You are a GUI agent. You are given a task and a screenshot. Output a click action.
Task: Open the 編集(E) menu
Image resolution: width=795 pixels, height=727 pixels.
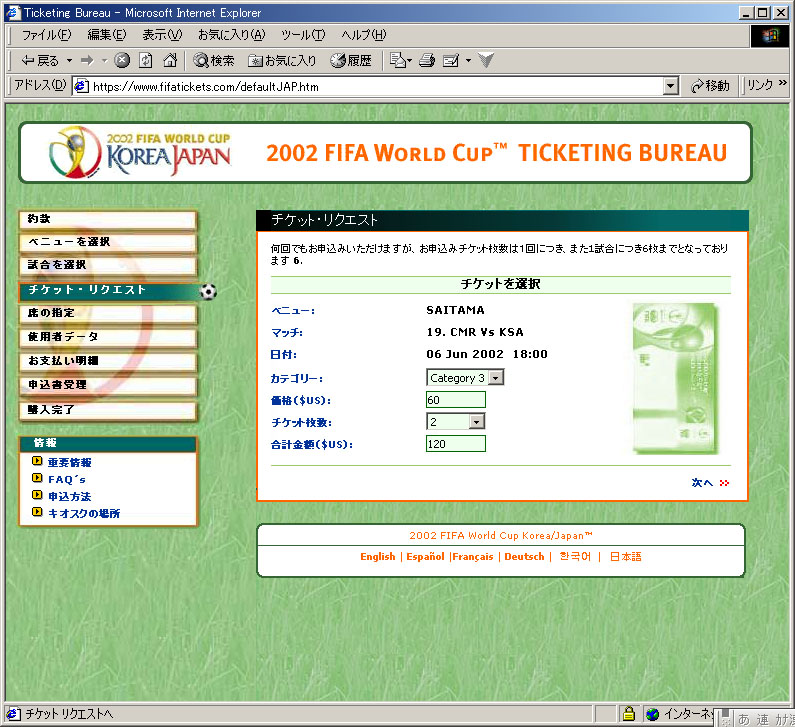click(106, 34)
